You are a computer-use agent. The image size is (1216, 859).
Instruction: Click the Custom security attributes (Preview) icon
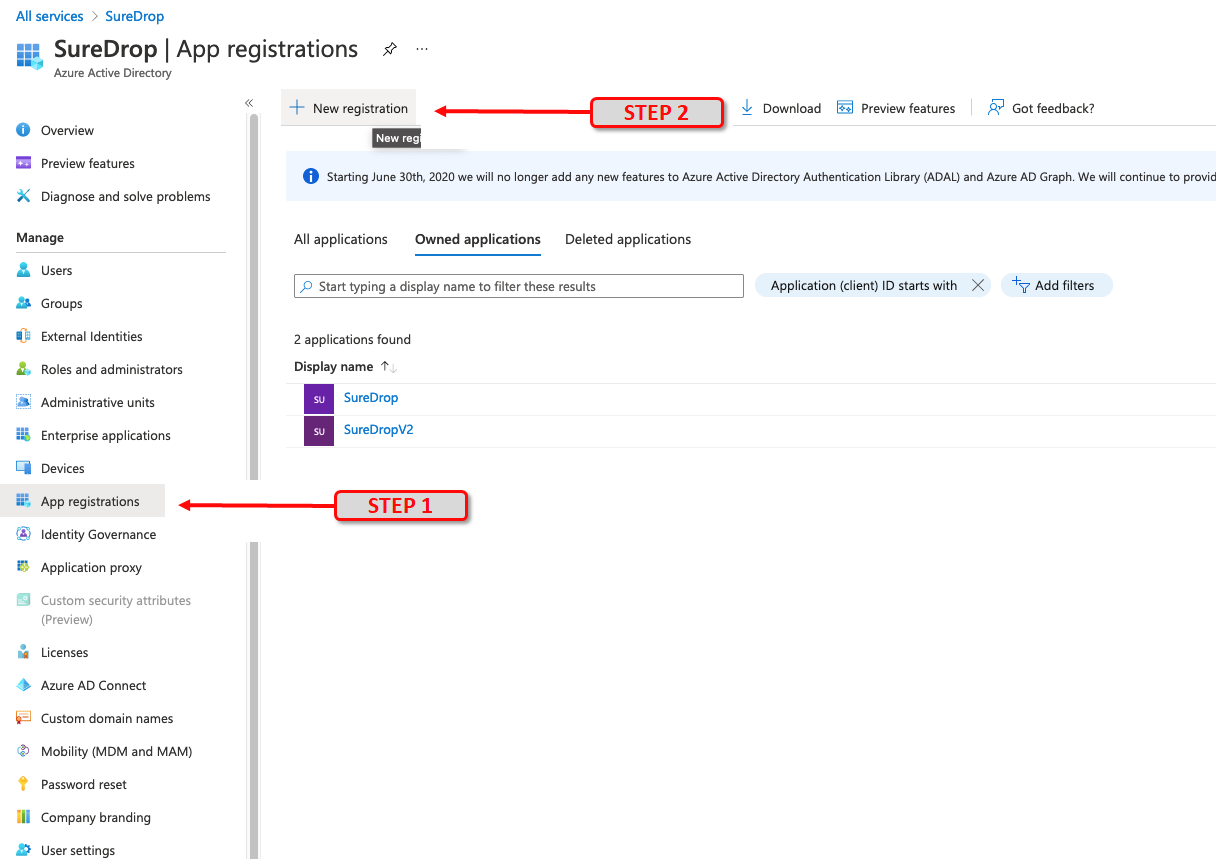click(24, 600)
